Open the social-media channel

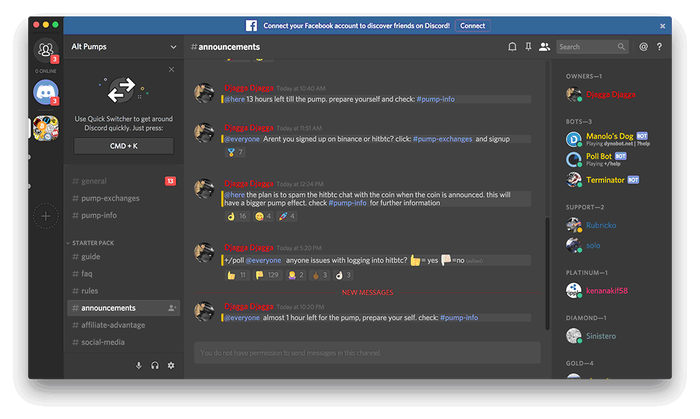123,342
